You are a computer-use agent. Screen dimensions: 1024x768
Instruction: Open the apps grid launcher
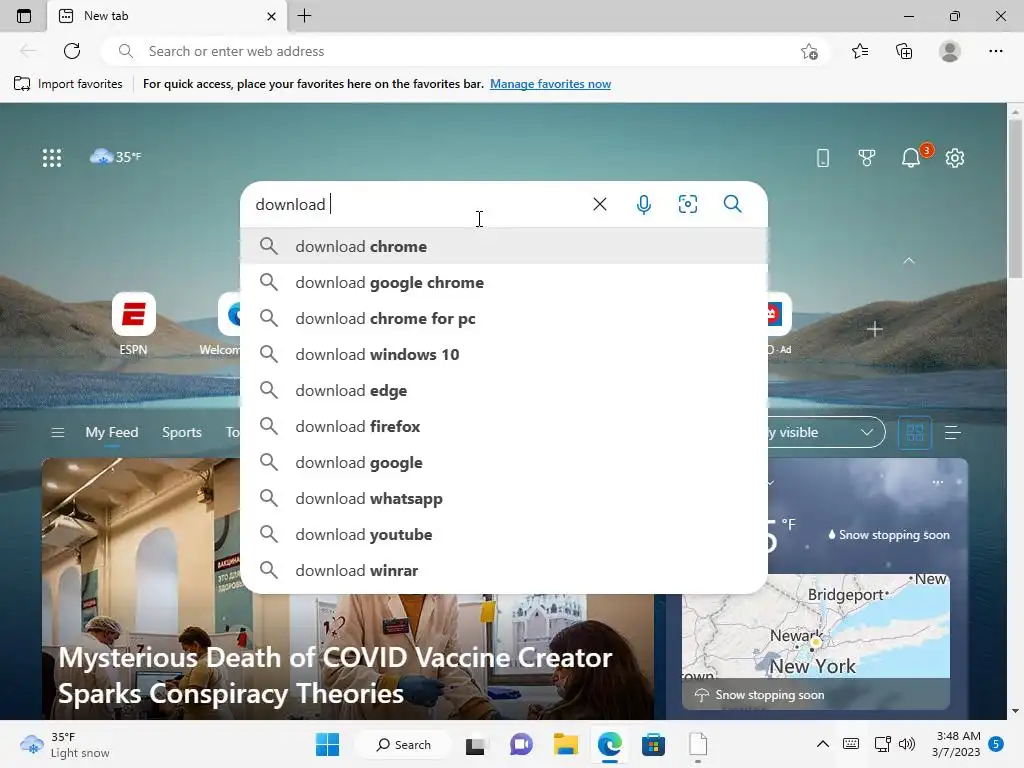pos(52,157)
